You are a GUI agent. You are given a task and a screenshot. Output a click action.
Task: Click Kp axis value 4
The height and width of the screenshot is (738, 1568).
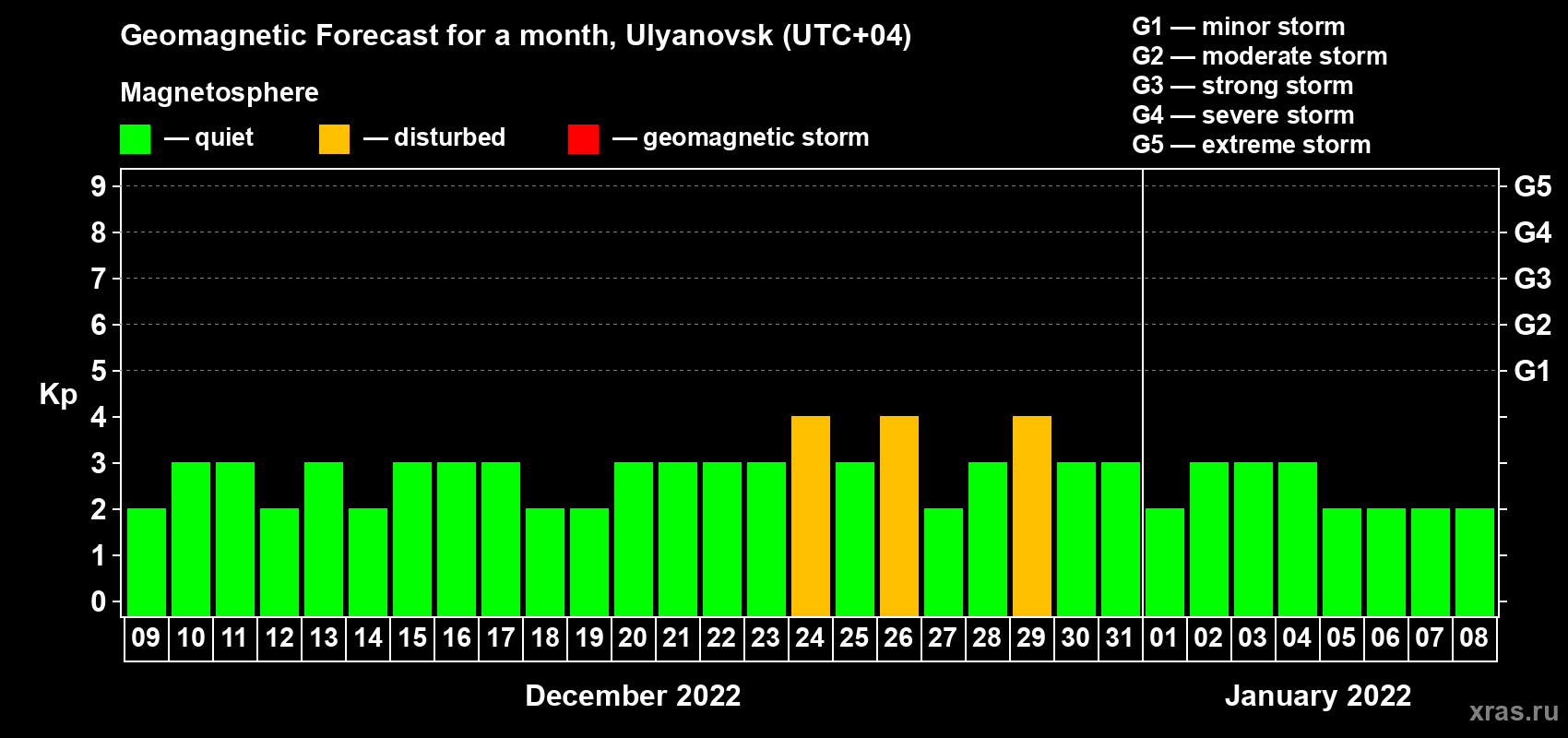pos(99,417)
